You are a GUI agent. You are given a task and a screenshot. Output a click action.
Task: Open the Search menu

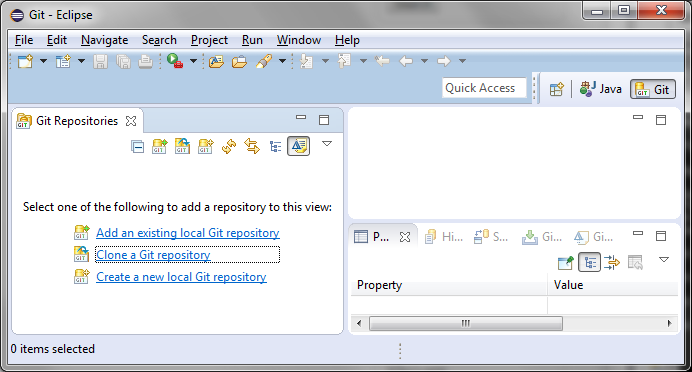[x=159, y=40]
